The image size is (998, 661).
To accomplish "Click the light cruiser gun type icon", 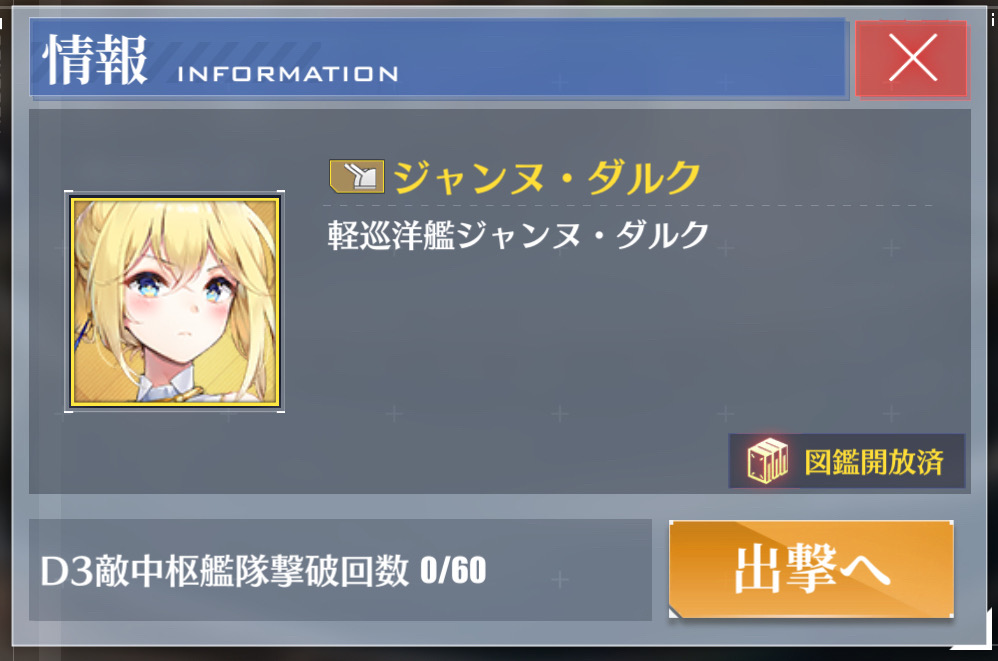I will 356,176.
